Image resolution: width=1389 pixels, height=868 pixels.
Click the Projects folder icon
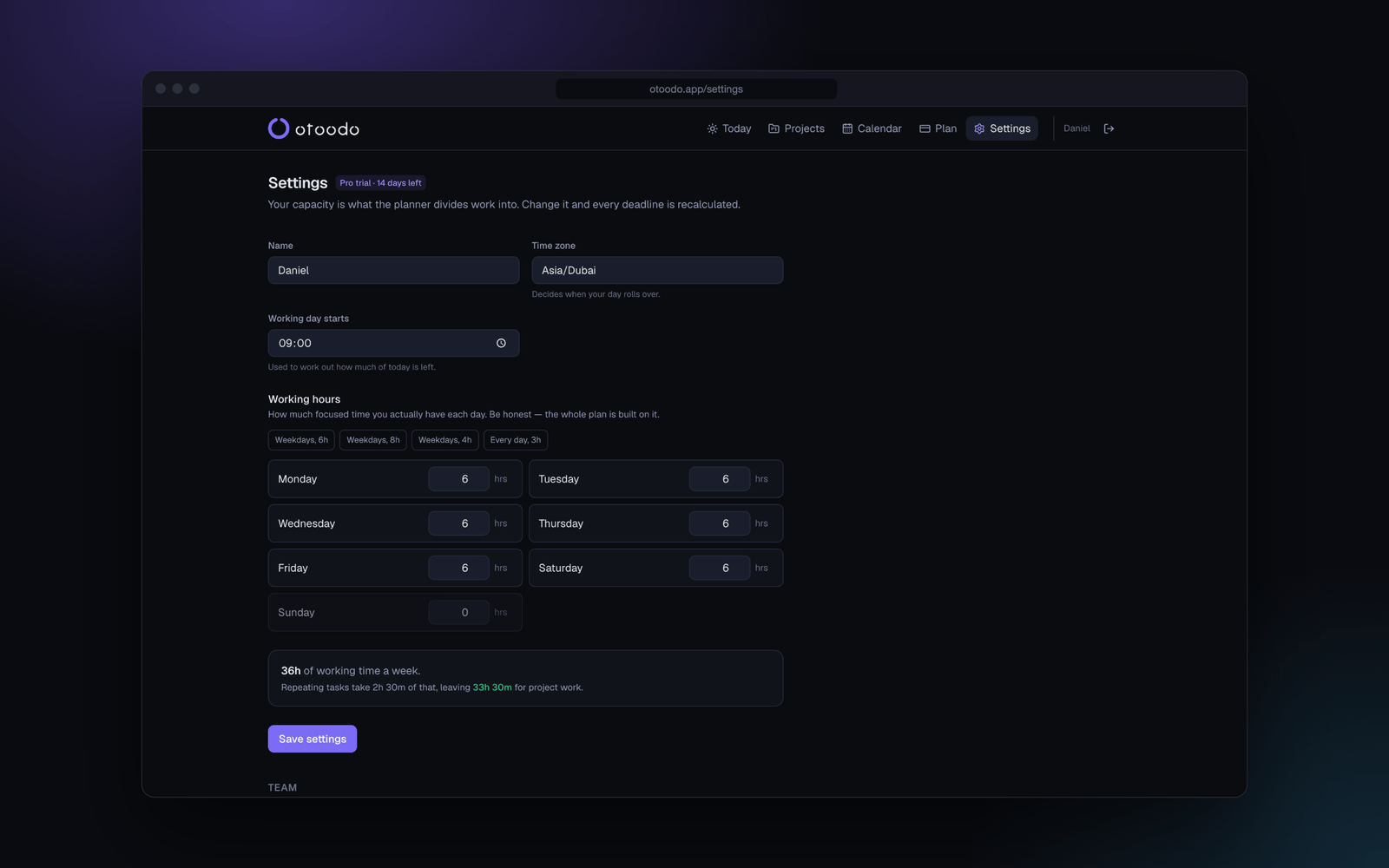[773, 128]
